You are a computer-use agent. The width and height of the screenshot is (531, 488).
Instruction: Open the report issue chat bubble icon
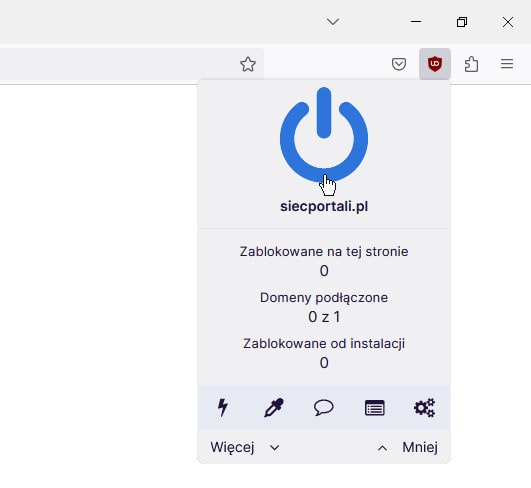click(324, 407)
